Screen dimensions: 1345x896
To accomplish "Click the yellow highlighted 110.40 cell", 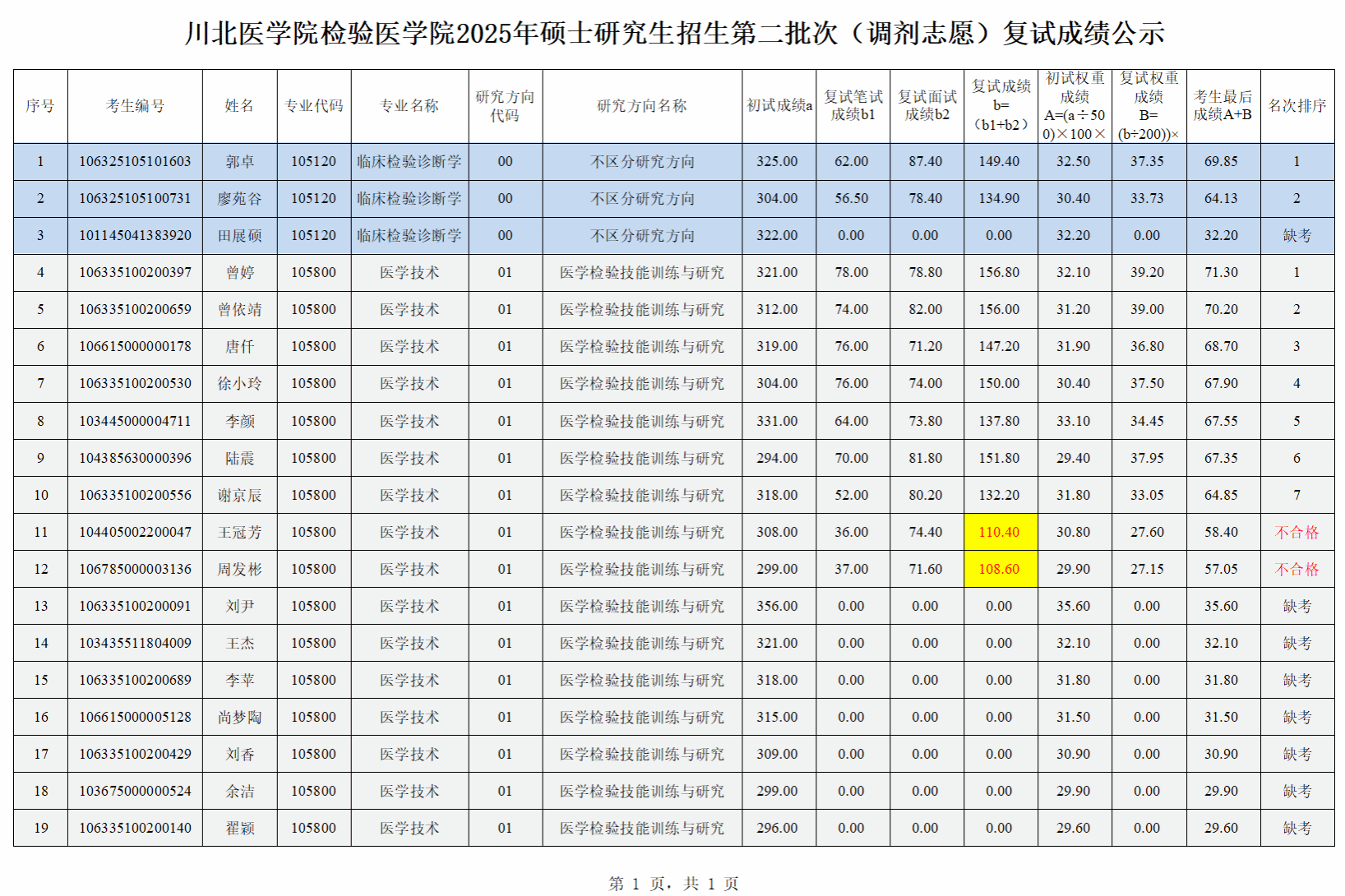I will point(999,532).
